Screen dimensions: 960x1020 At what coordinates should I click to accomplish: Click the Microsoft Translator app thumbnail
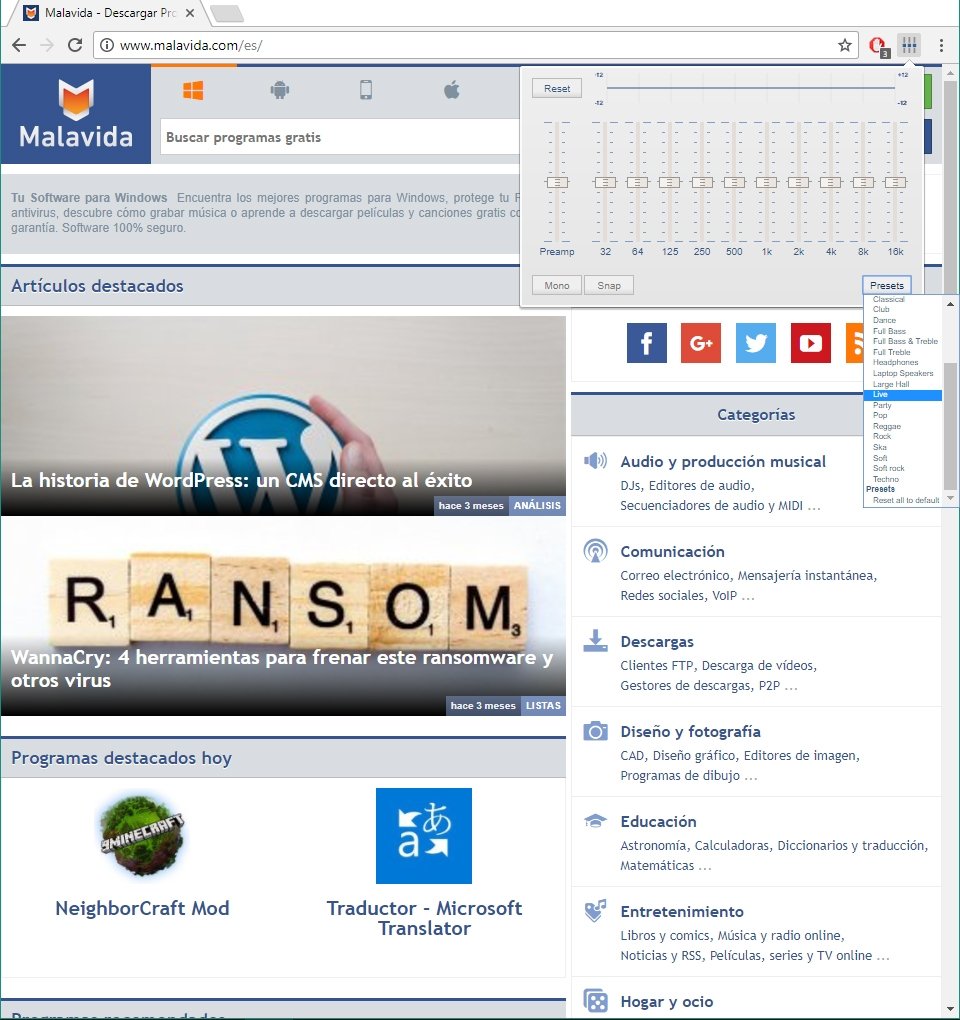[x=423, y=835]
